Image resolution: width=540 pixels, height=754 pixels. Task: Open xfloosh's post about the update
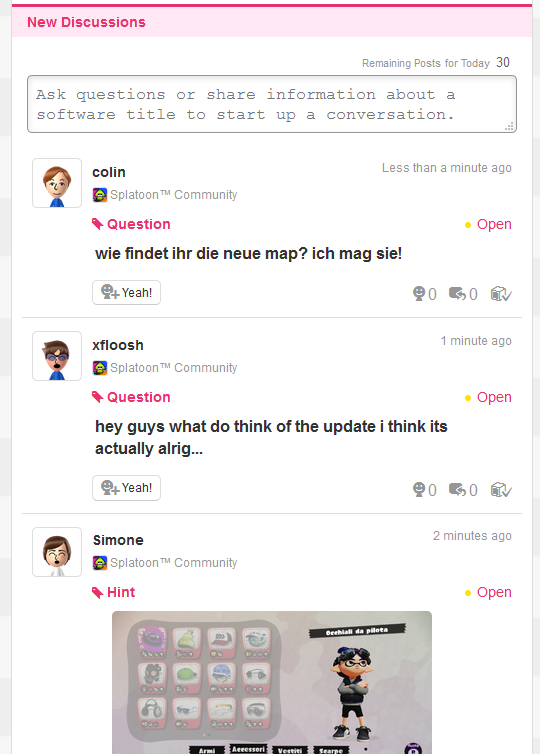pyautogui.click(x=271, y=437)
